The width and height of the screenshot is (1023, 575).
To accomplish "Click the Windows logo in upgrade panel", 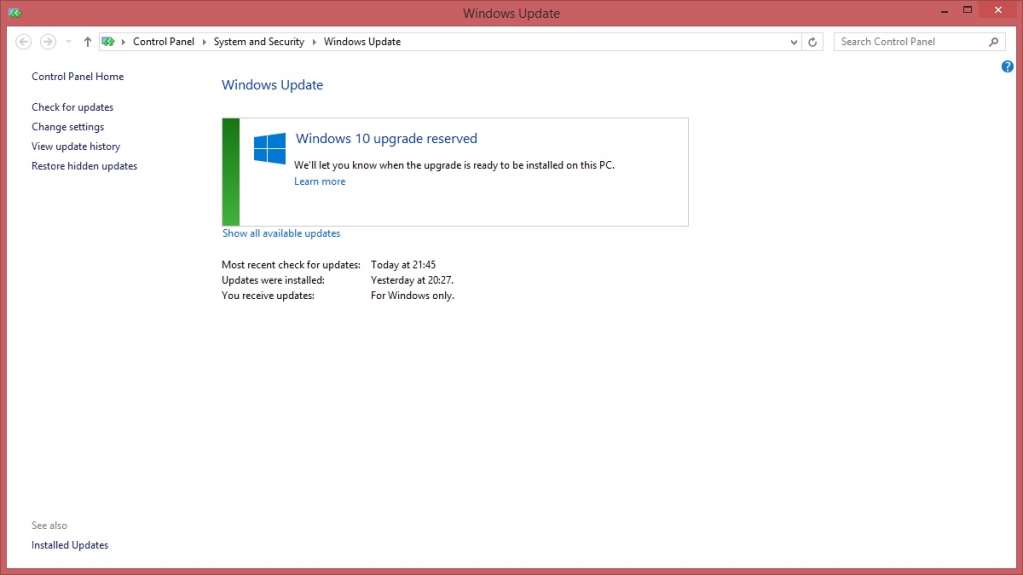I will pyautogui.click(x=270, y=149).
